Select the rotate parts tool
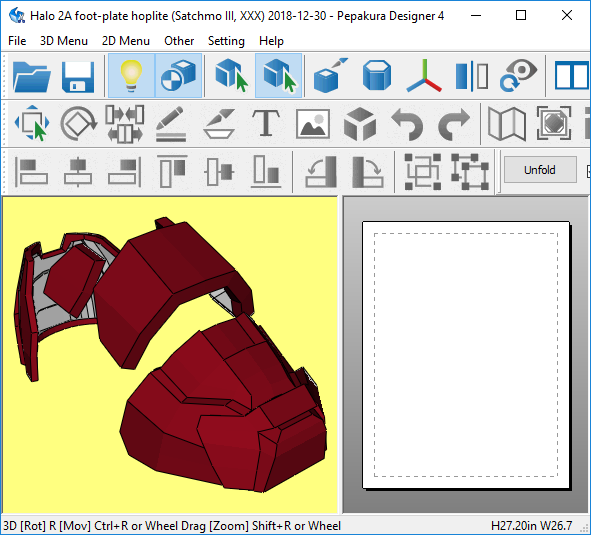Viewport: 591px width, 535px height. pos(78,123)
